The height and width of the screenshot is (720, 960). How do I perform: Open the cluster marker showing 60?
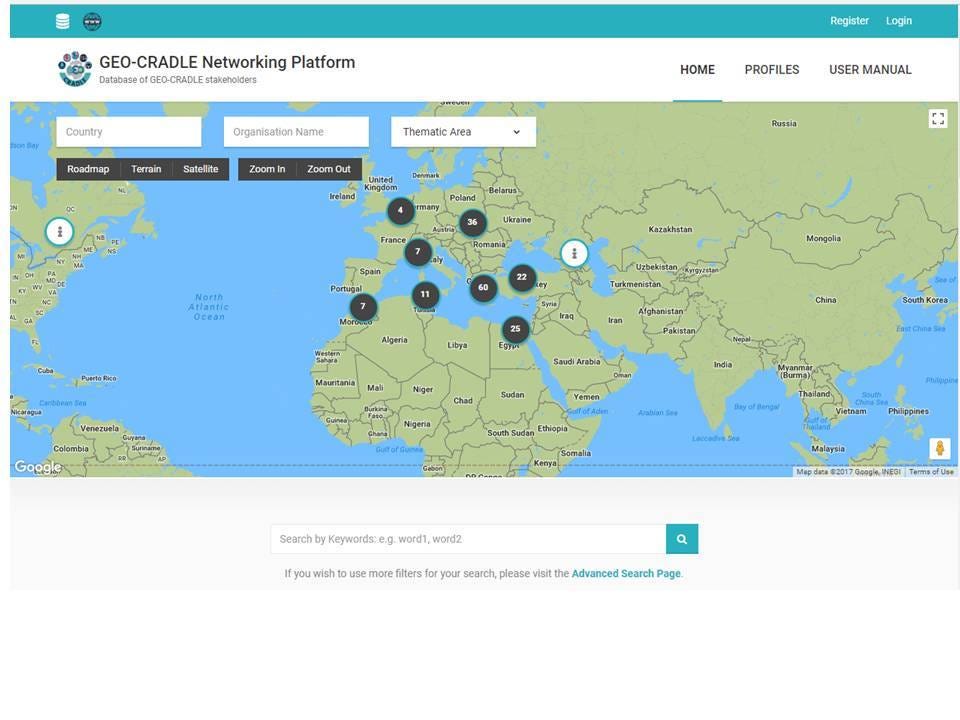pos(483,287)
